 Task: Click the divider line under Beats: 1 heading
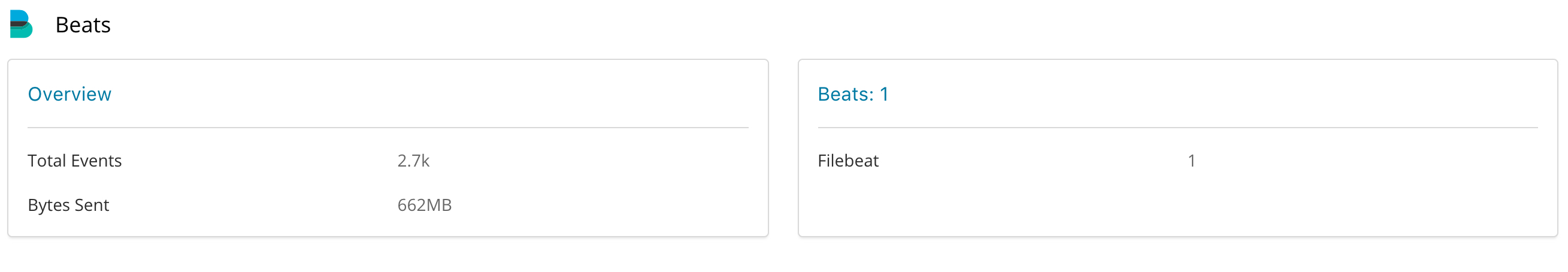(x=1177, y=128)
